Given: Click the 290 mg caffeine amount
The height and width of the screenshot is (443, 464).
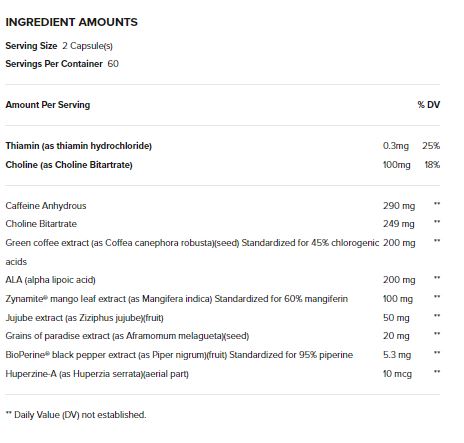Looking at the screenshot, I should [x=399, y=206].
